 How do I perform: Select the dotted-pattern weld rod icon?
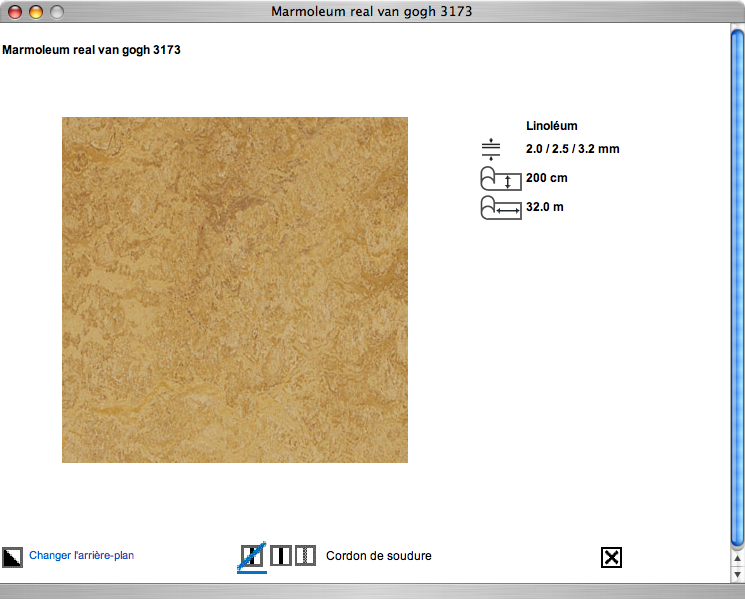[x=306, y=556]
